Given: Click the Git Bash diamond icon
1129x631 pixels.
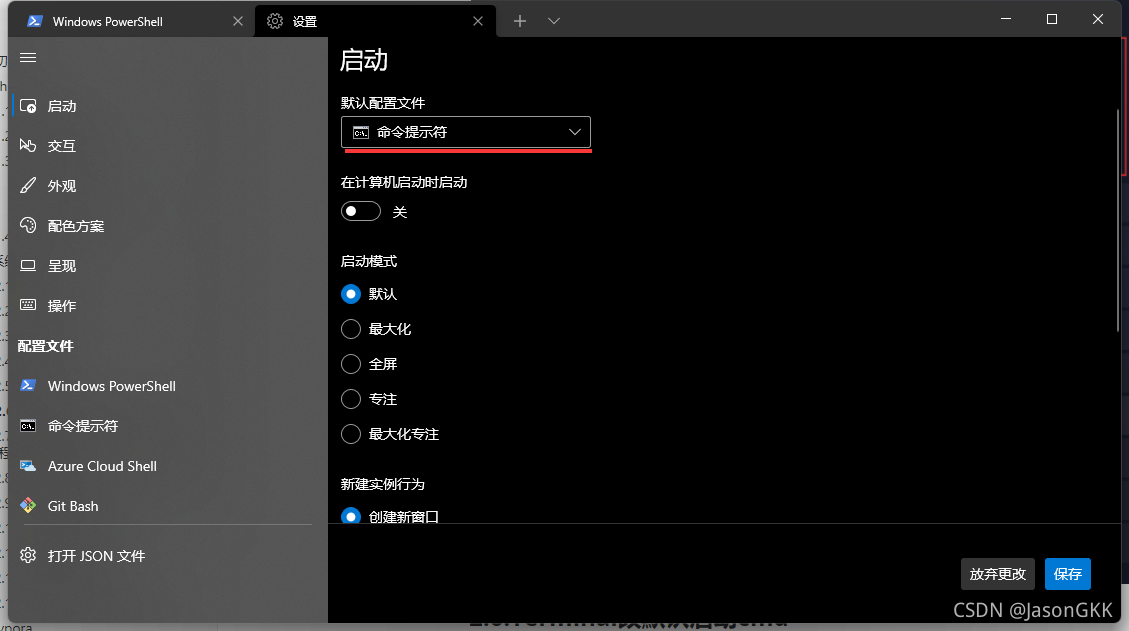Looking at the screenshot, I should (x=28, y=506).
